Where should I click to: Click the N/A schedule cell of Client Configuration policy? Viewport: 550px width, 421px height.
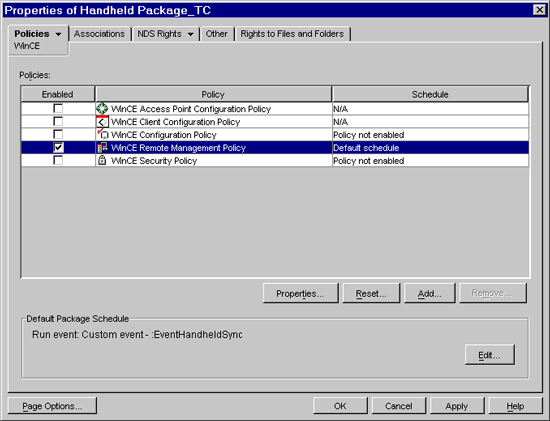pyautogui.click(x=430, y=122)
